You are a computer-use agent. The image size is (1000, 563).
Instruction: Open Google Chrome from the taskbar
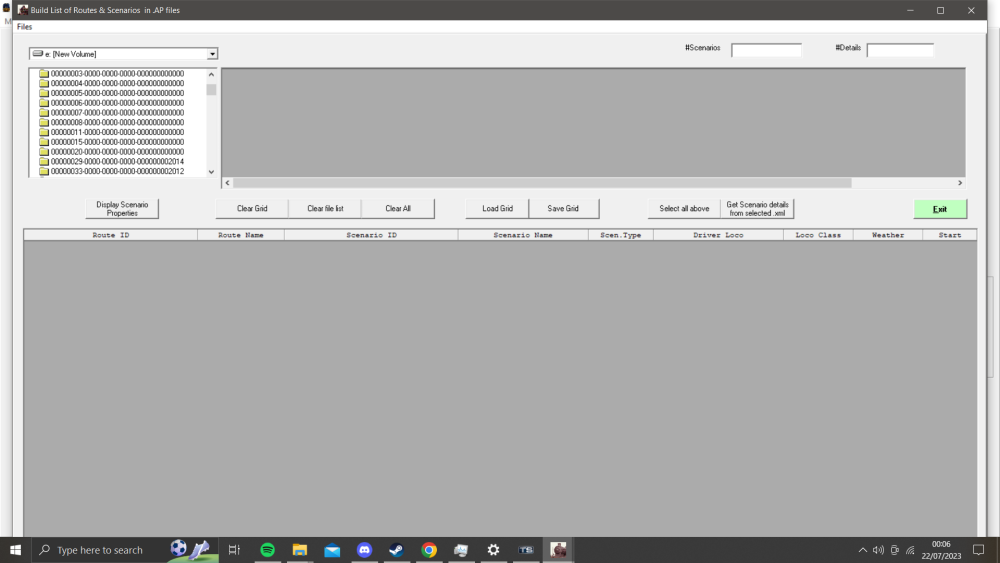[429, 550]
